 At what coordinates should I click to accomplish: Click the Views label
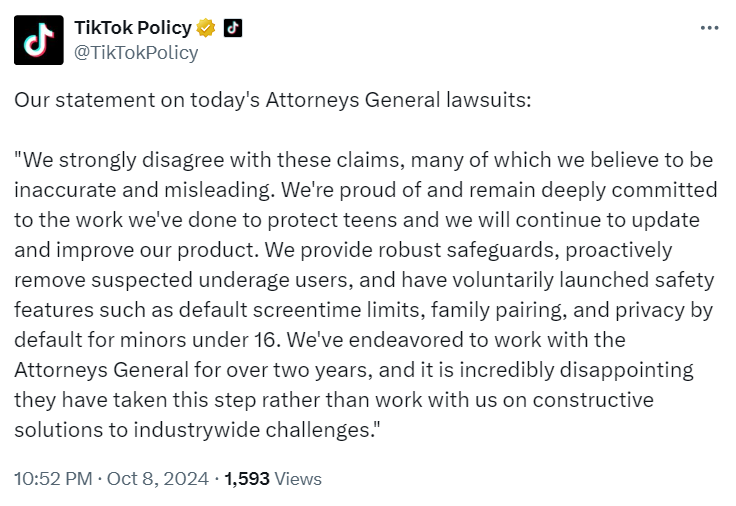[298, 479]
